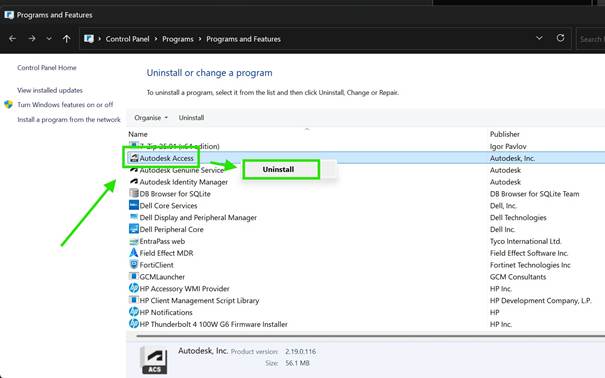
Task: Select Control Panel in breadcrumb
Action: pyautogui.click(x=127, y=39)
